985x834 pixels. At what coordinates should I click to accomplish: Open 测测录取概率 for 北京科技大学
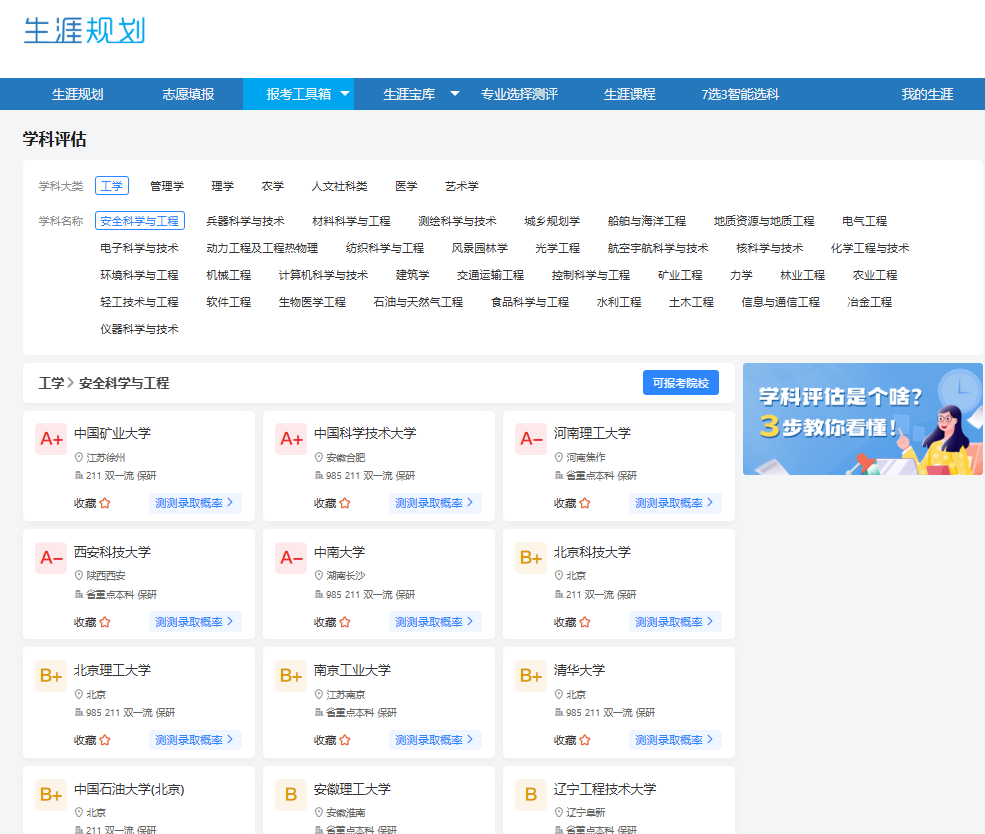point(675,622)
